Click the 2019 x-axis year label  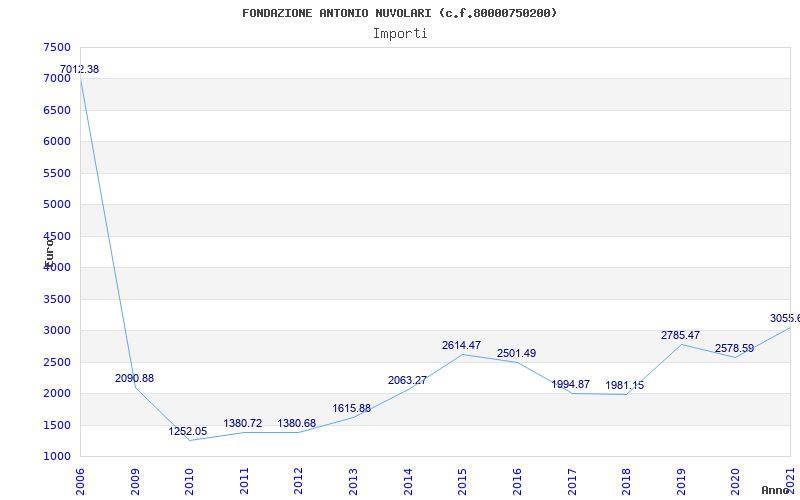681,482
